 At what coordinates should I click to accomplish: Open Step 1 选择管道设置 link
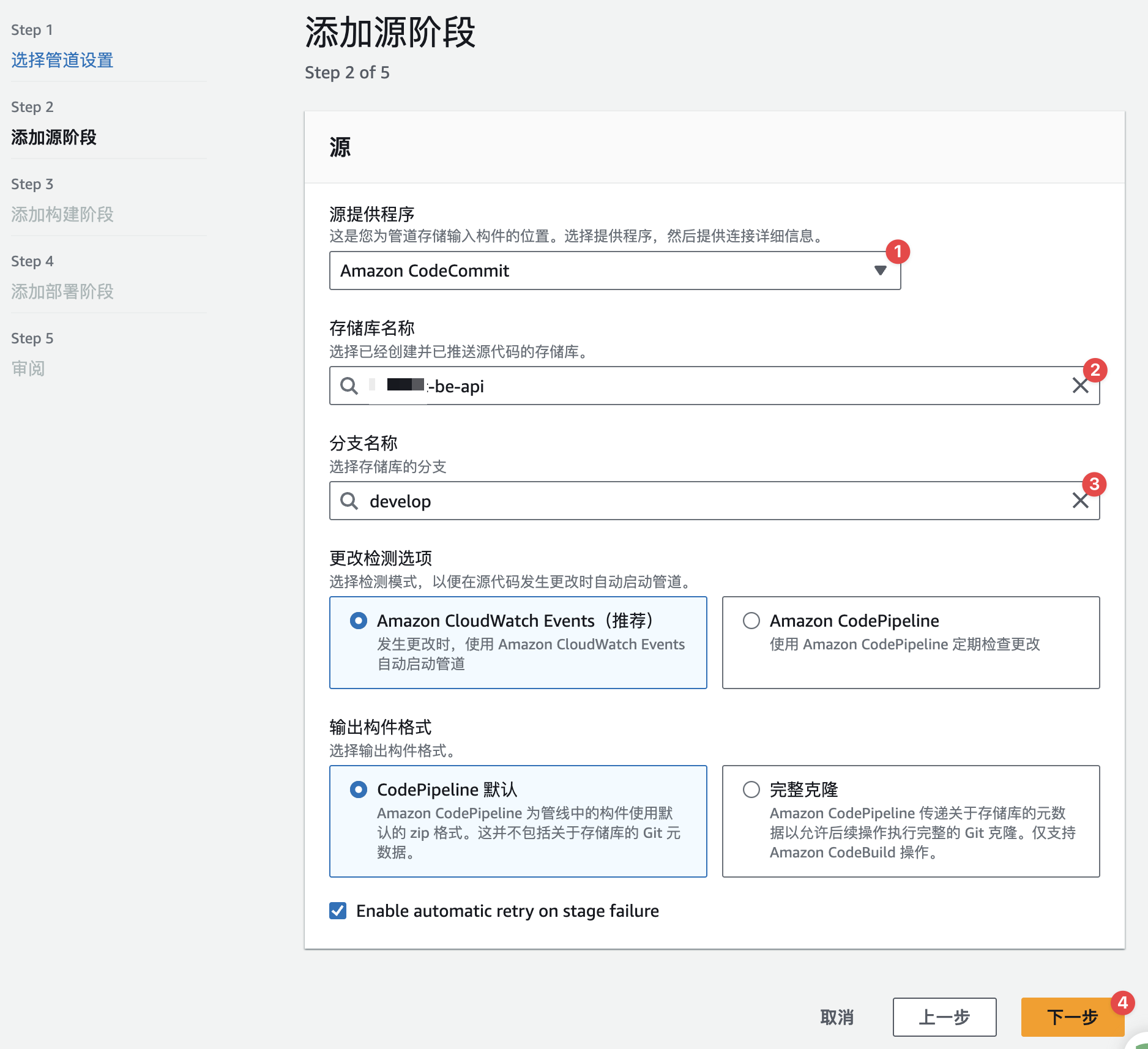pyautogui.click(x=62, y=60)
